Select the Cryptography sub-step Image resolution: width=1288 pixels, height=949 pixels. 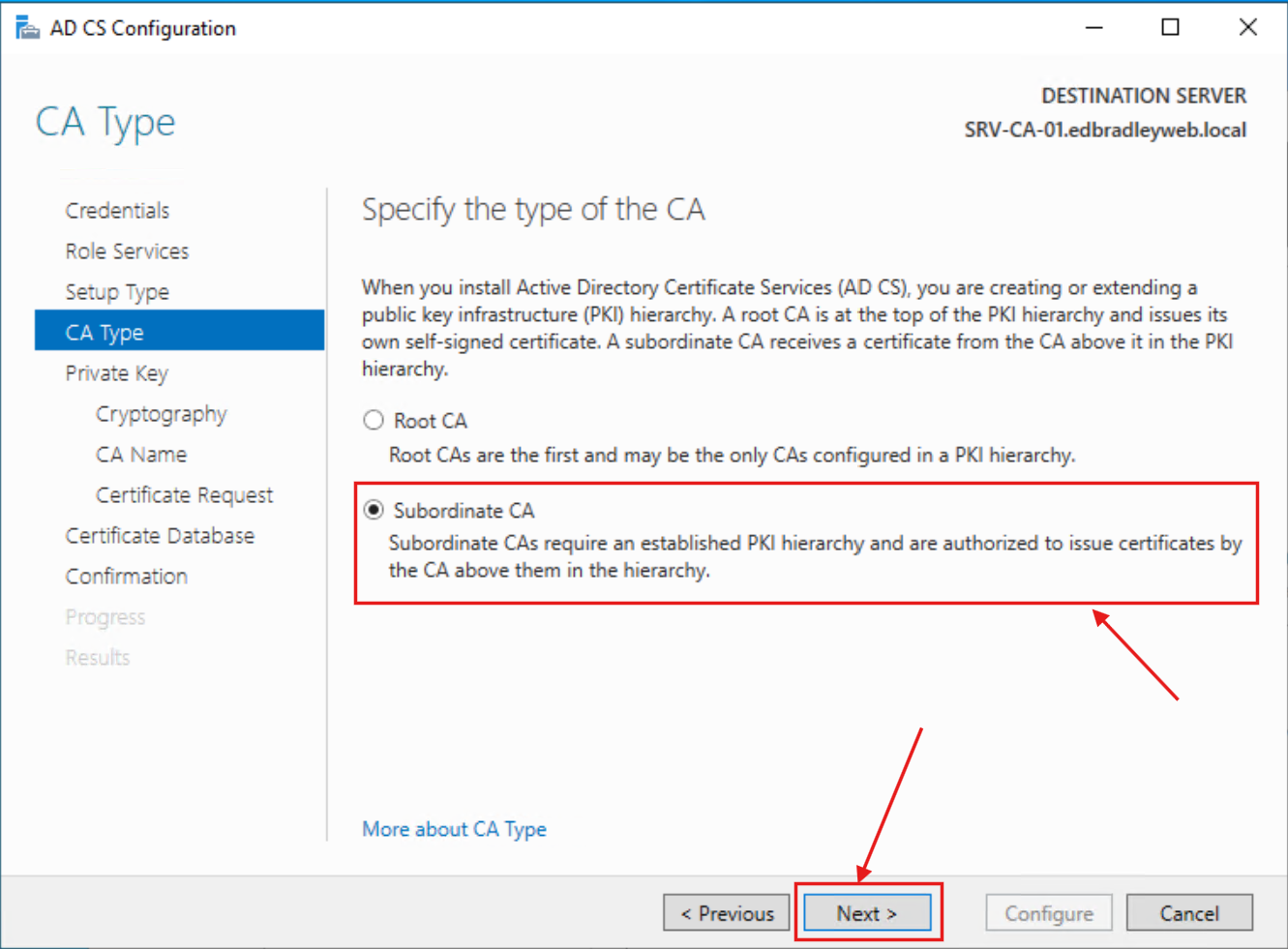pos(161,413)
